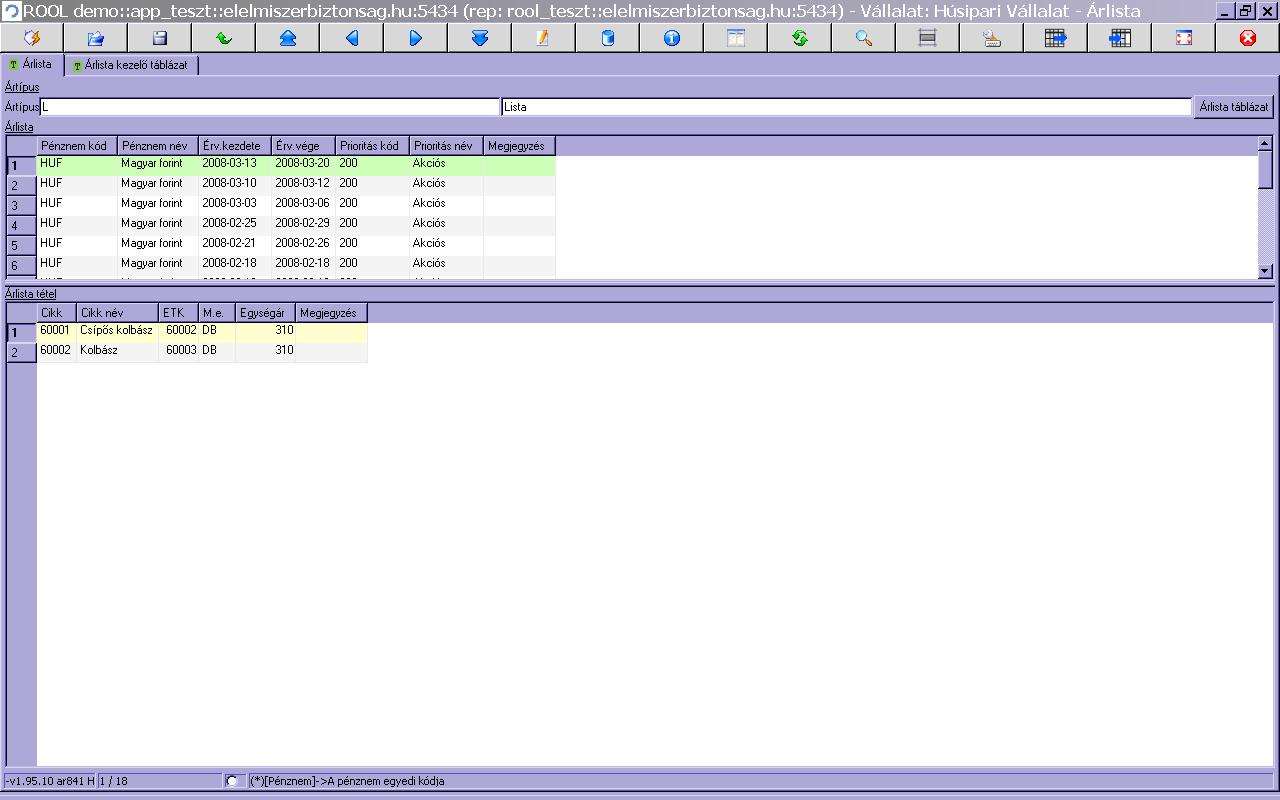1280x800 pixels.
Task: Click the Ártípus code input field
Action: 268,107
